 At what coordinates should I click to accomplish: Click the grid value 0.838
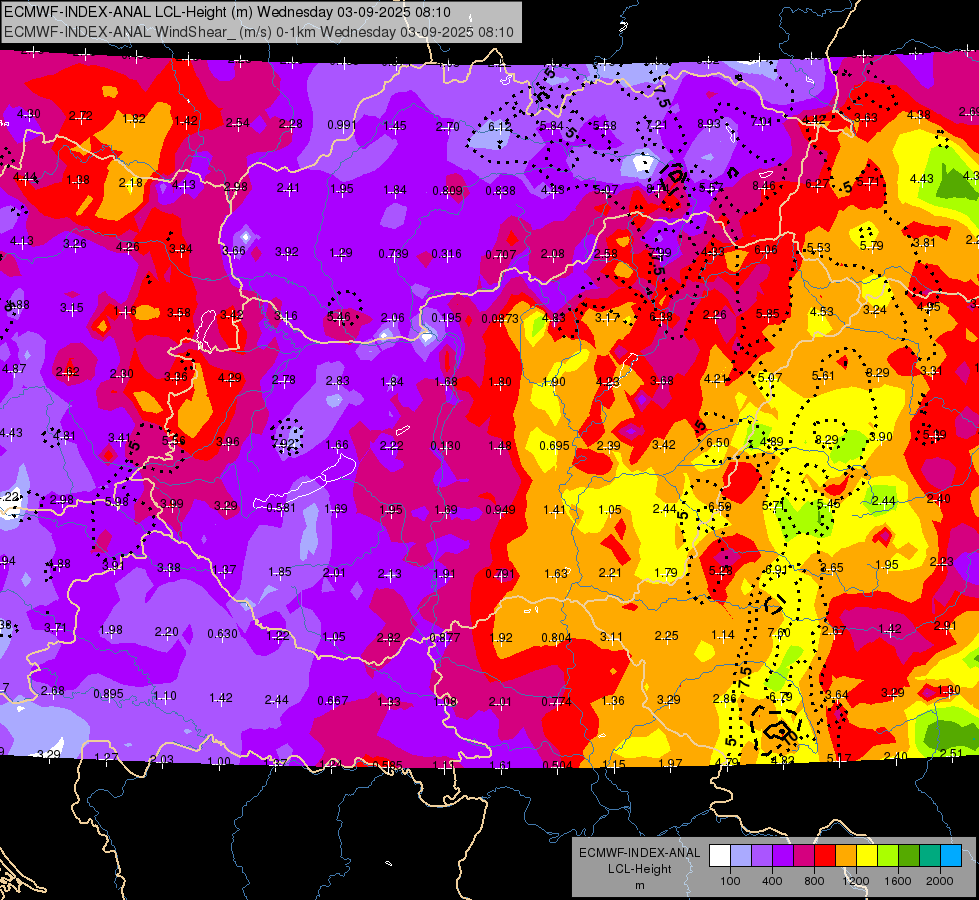[500, 190]
